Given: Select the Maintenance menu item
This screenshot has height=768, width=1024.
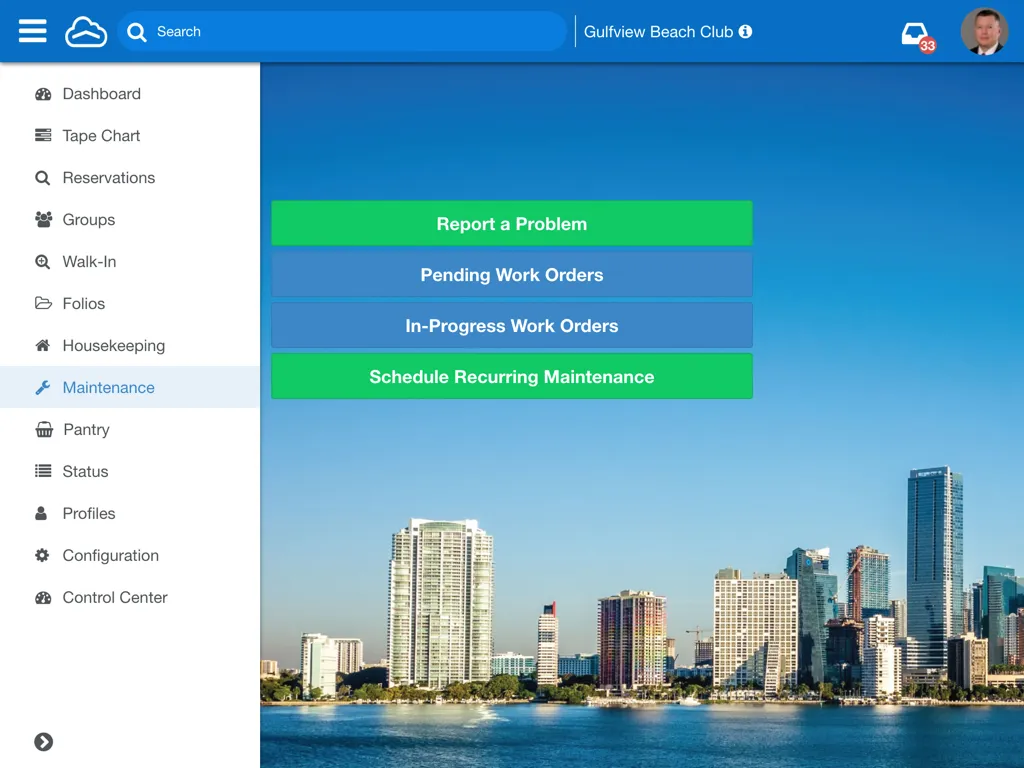Looking at the screenshot, I should click(130, 387).
